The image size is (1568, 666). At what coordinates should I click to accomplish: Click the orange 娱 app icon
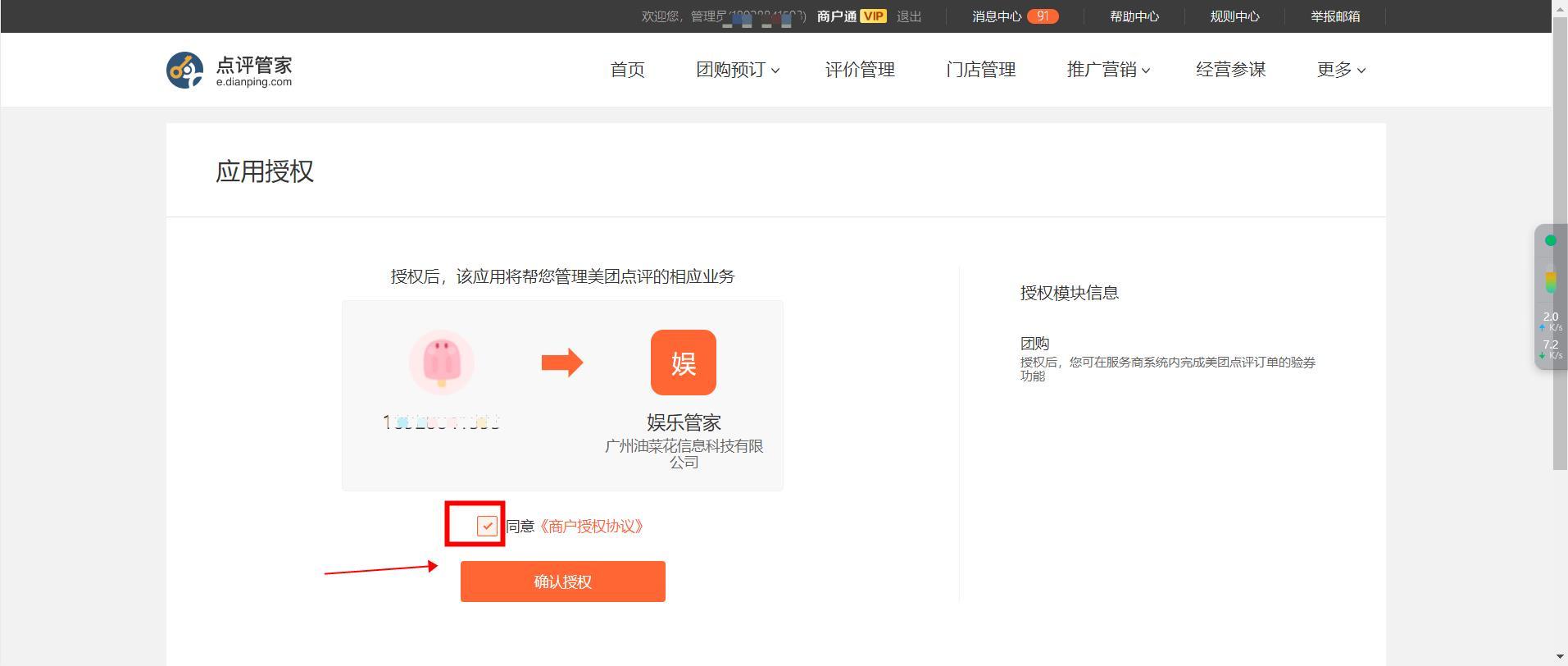click(x=684, y=363)
